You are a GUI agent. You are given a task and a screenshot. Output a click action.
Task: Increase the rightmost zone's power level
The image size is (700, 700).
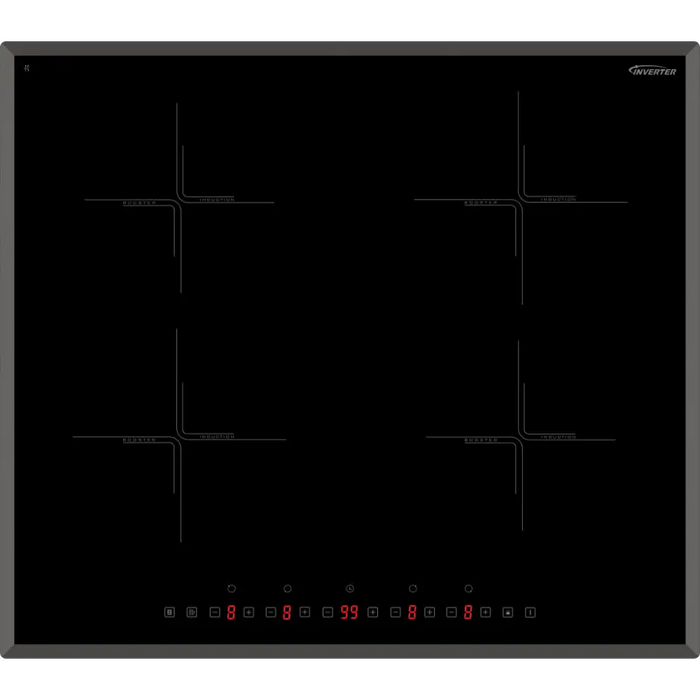click(x=486, y=612)
